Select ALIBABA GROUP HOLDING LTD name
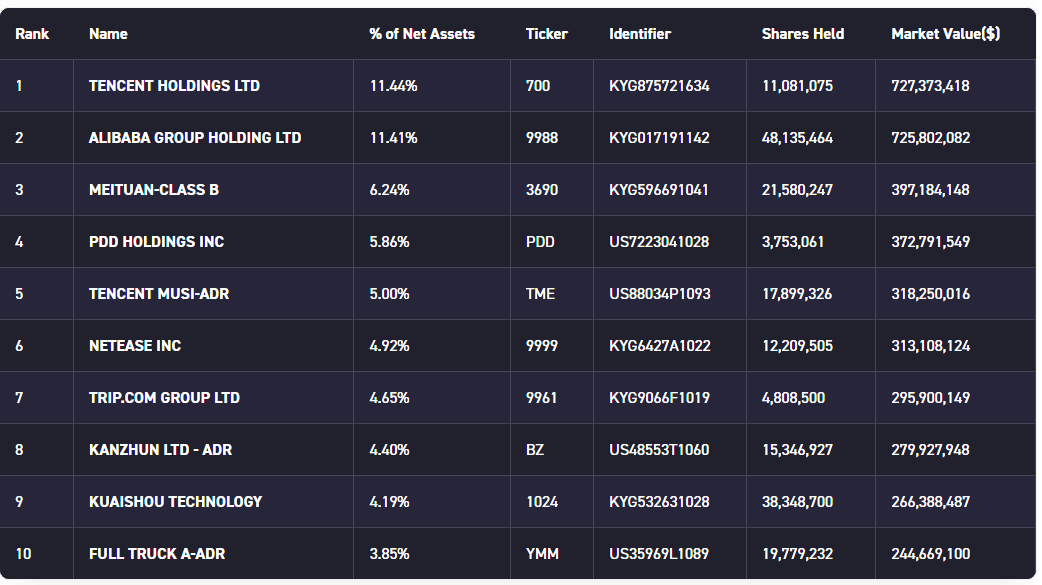The height and width of the screenshot is (585, 1042). [195, 138]
